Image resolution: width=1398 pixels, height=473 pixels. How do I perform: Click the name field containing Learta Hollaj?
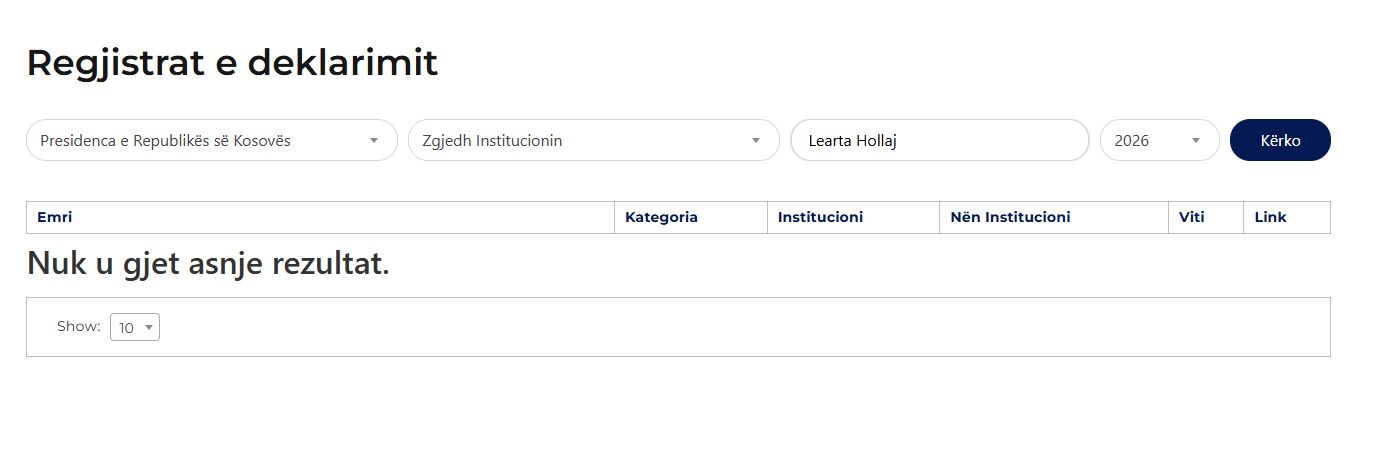[938, 141]
